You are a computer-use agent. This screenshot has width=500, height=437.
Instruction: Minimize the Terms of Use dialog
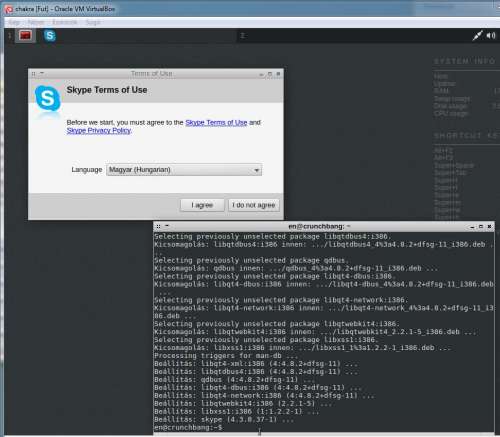[x=261, y=74]
